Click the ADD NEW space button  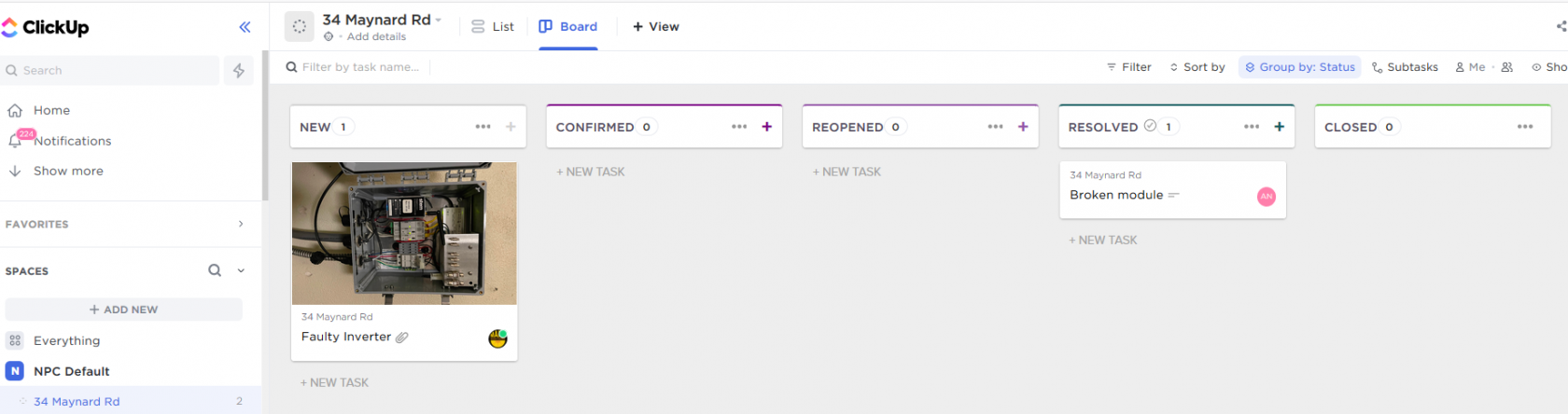point(124,310)
